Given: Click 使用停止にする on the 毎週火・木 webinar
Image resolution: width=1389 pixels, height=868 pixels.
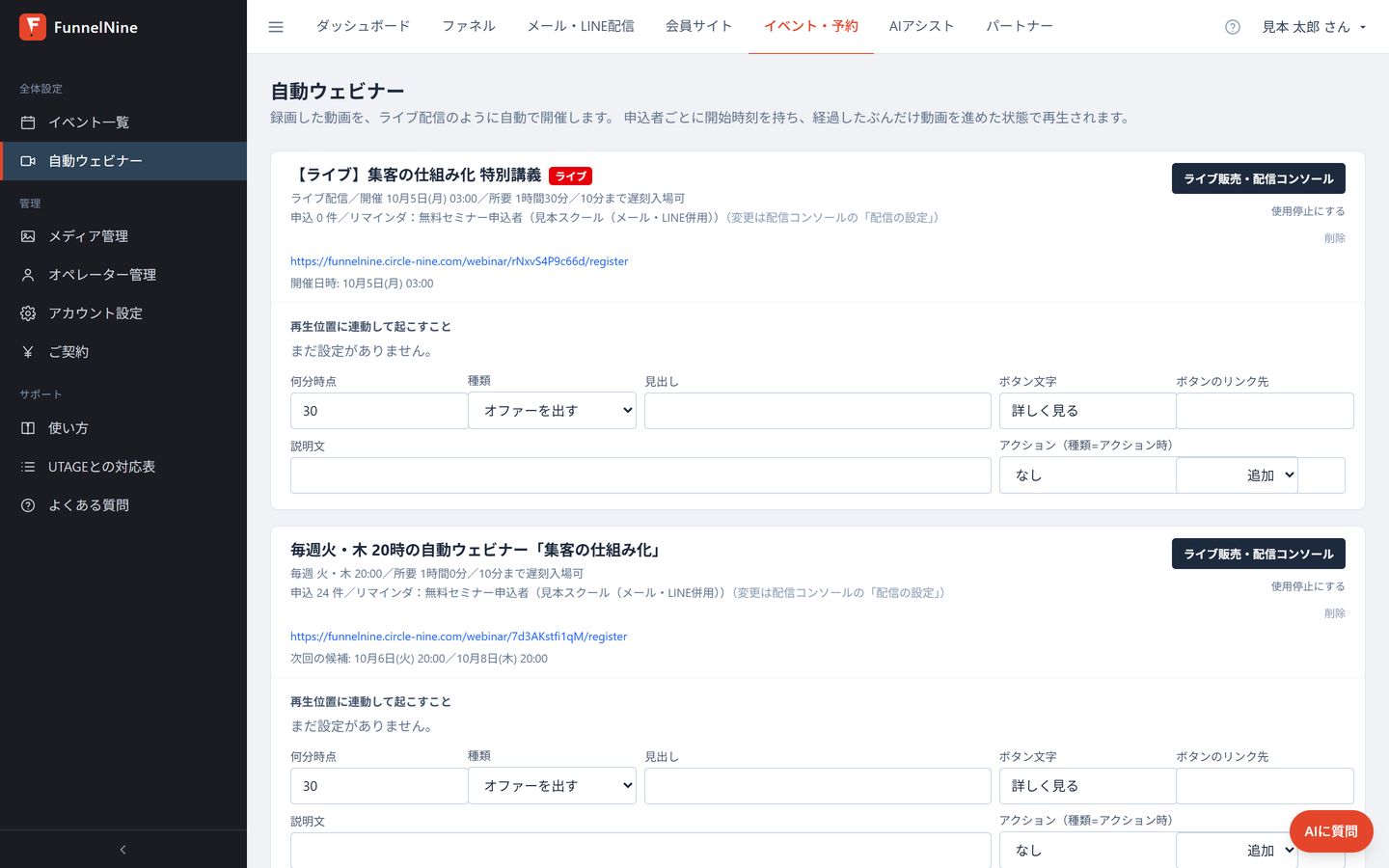Looking at the screenshot, I should coord(1308,586).
